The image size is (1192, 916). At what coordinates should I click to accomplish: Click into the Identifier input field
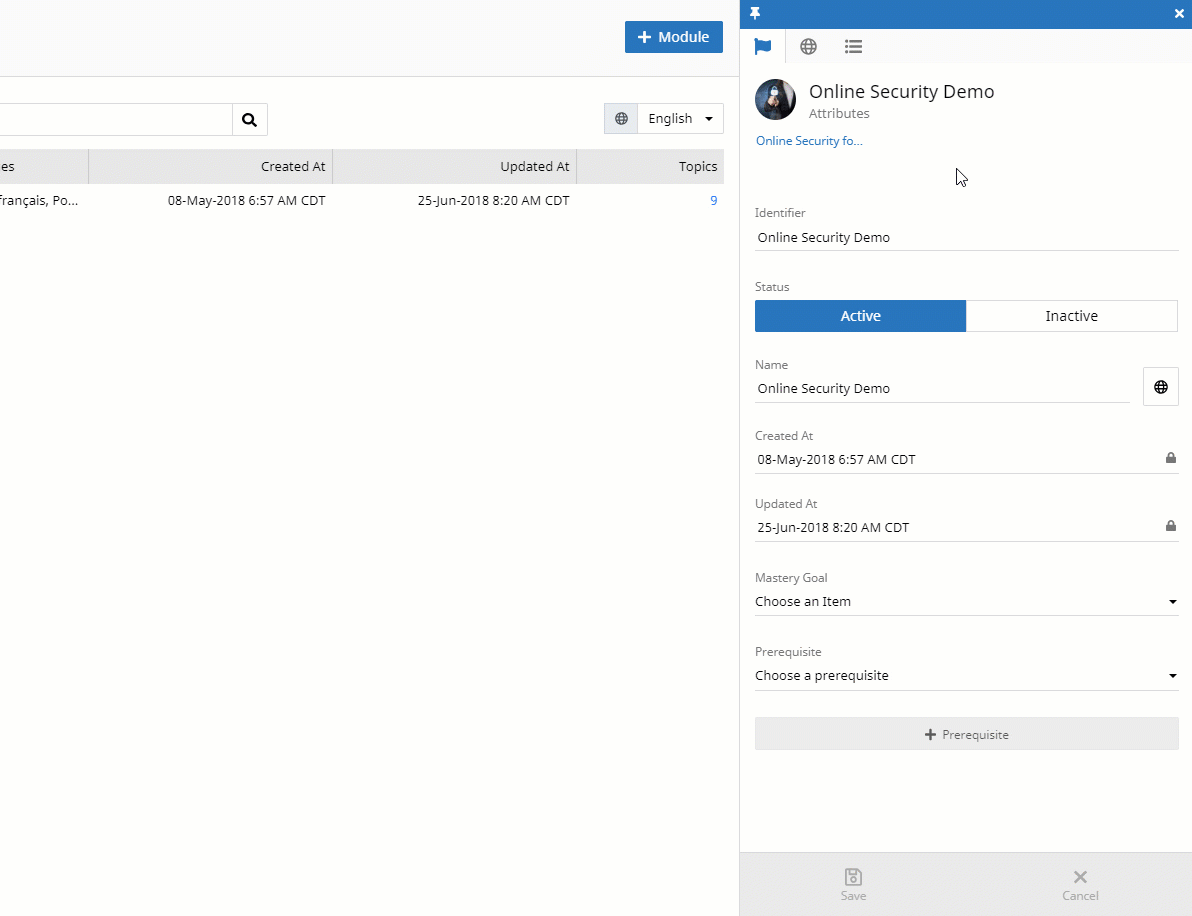tap(966, 237)
